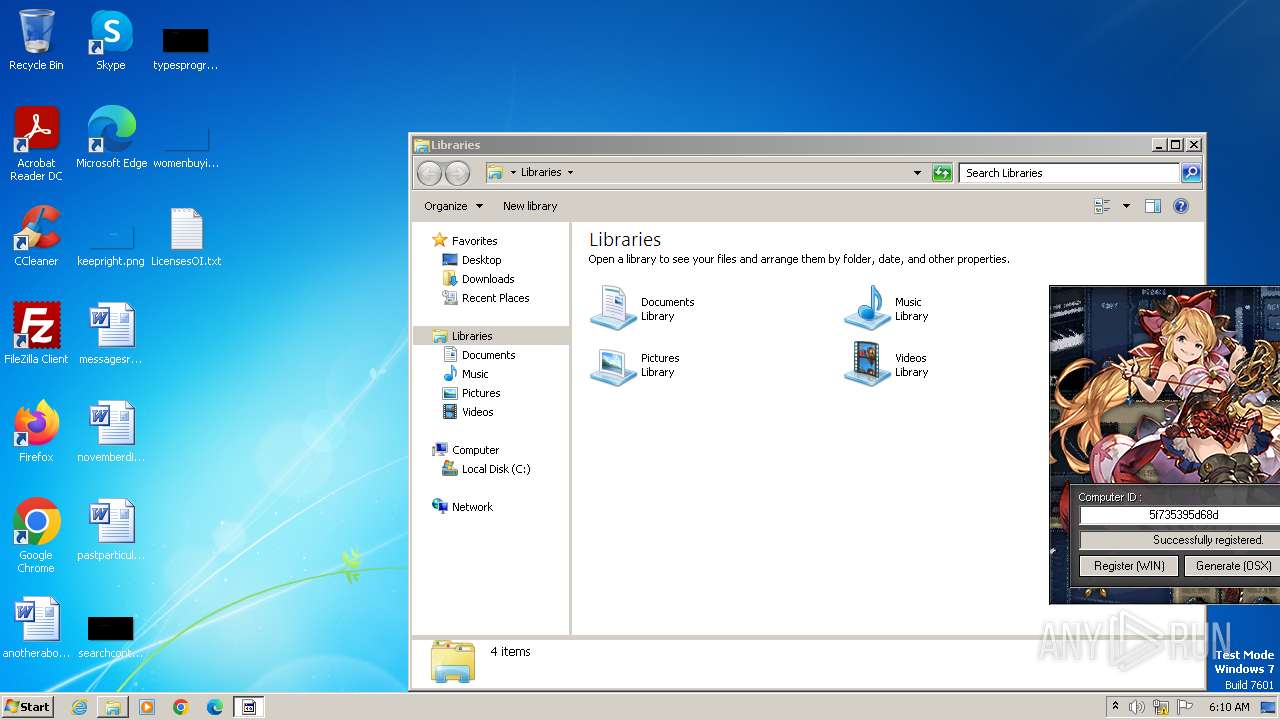
Task: Select Network in navigation pane
Action: coord(462,507)
